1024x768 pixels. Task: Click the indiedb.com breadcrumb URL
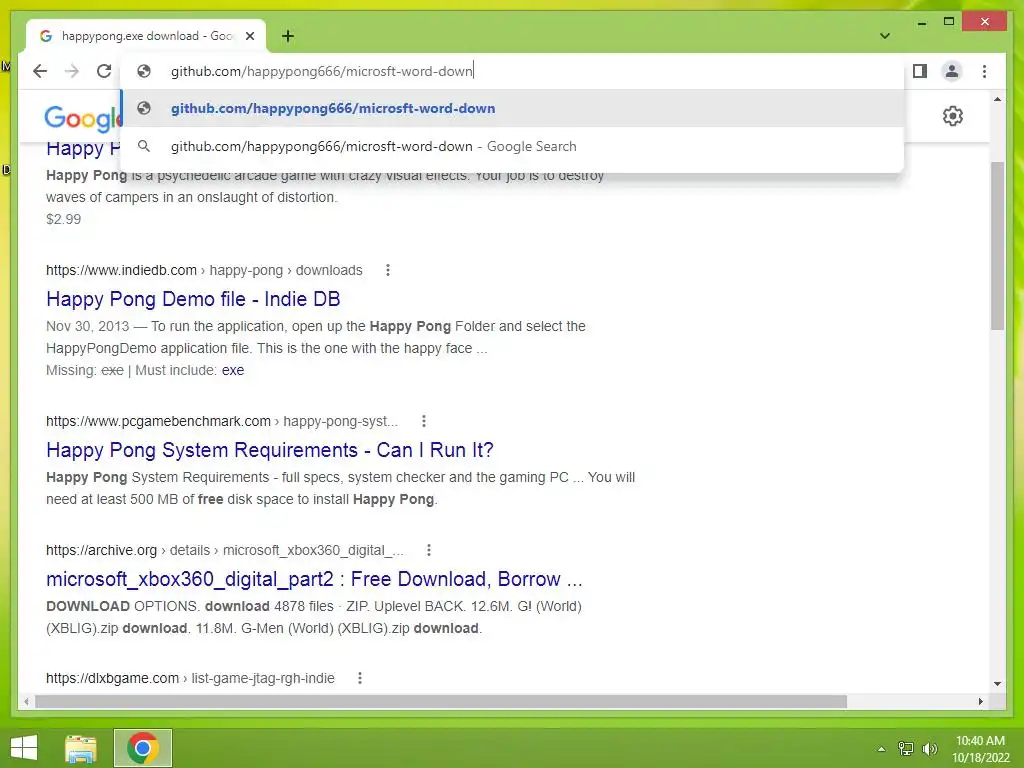[204, 270]
